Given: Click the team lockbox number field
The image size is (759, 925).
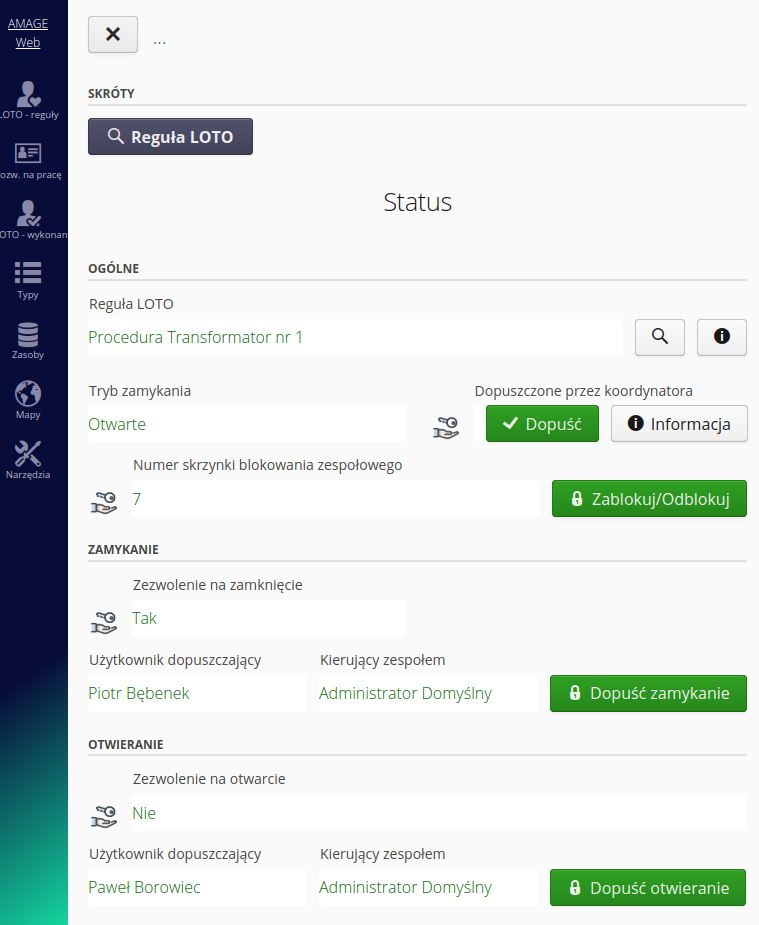Looking at the screenshot, I should click(x=335, y=499).
